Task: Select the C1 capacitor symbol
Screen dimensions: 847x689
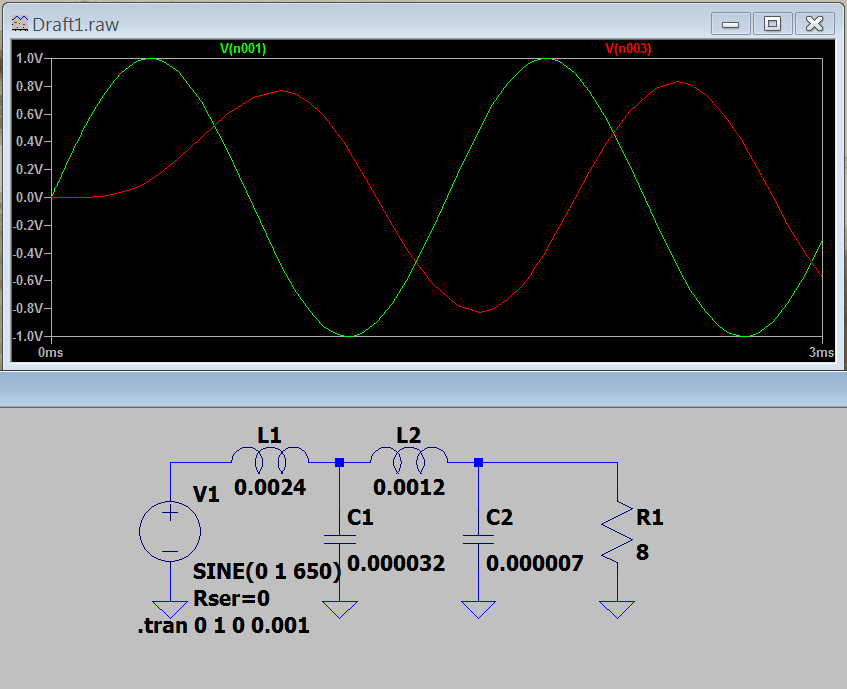Action: (x=340, y=539)
